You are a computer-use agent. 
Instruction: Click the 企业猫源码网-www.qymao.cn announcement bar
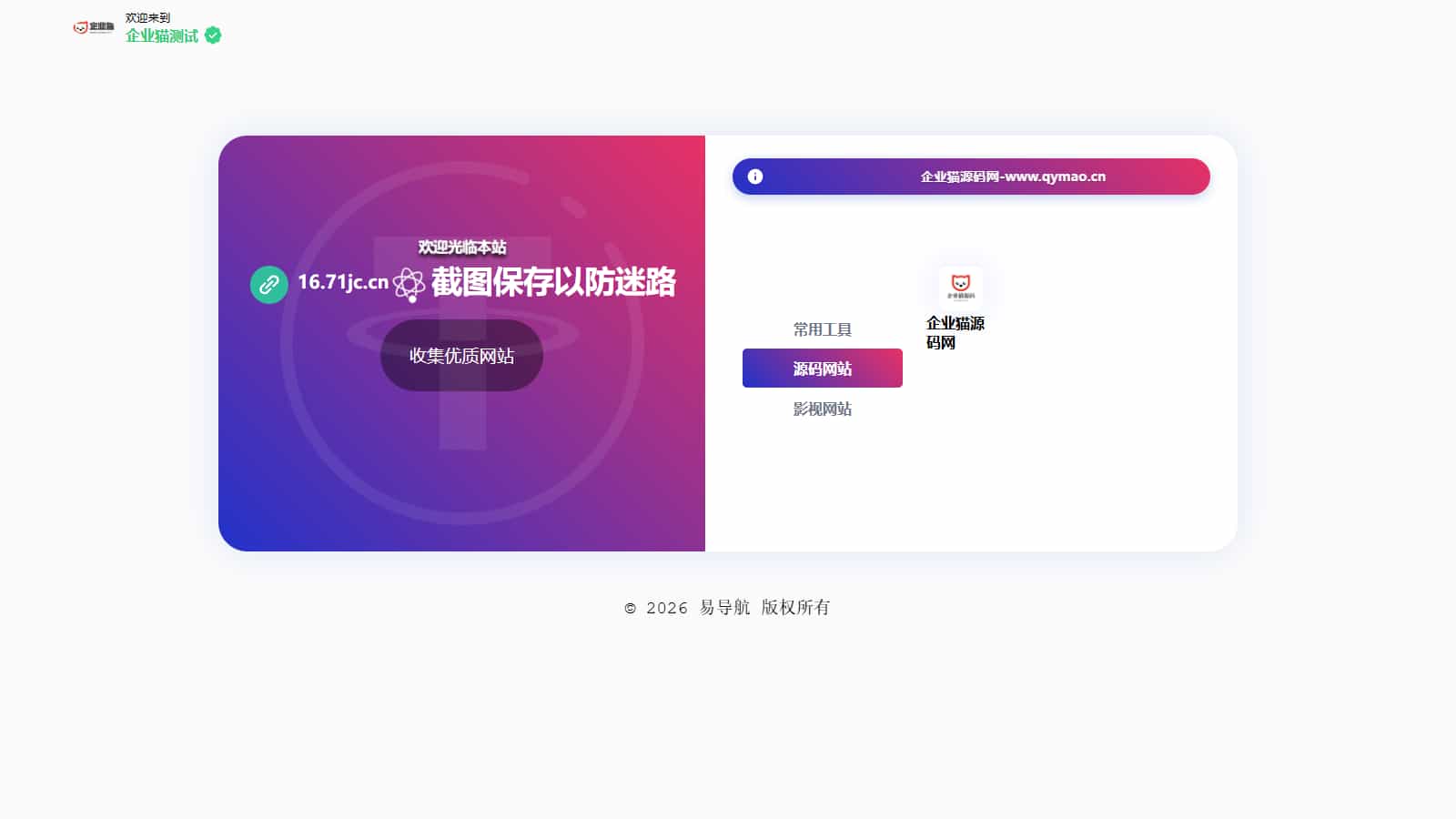(971, 177)
